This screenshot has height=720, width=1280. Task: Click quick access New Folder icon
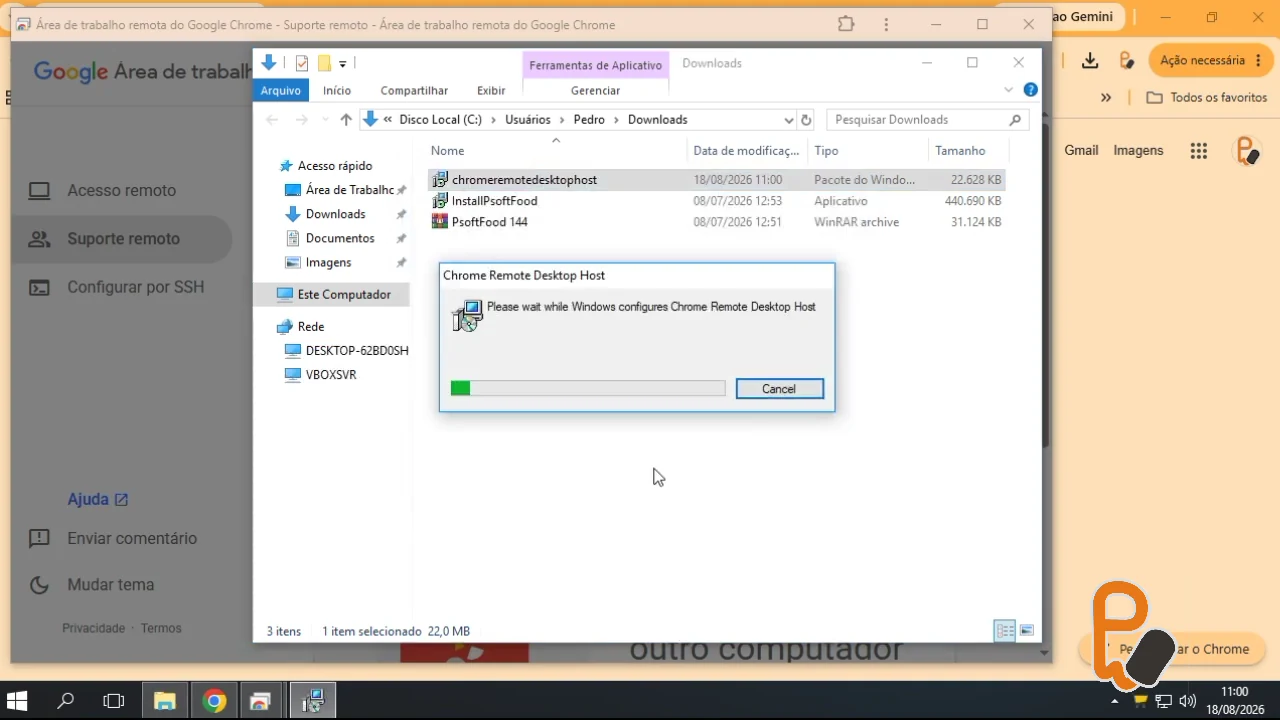324,64
